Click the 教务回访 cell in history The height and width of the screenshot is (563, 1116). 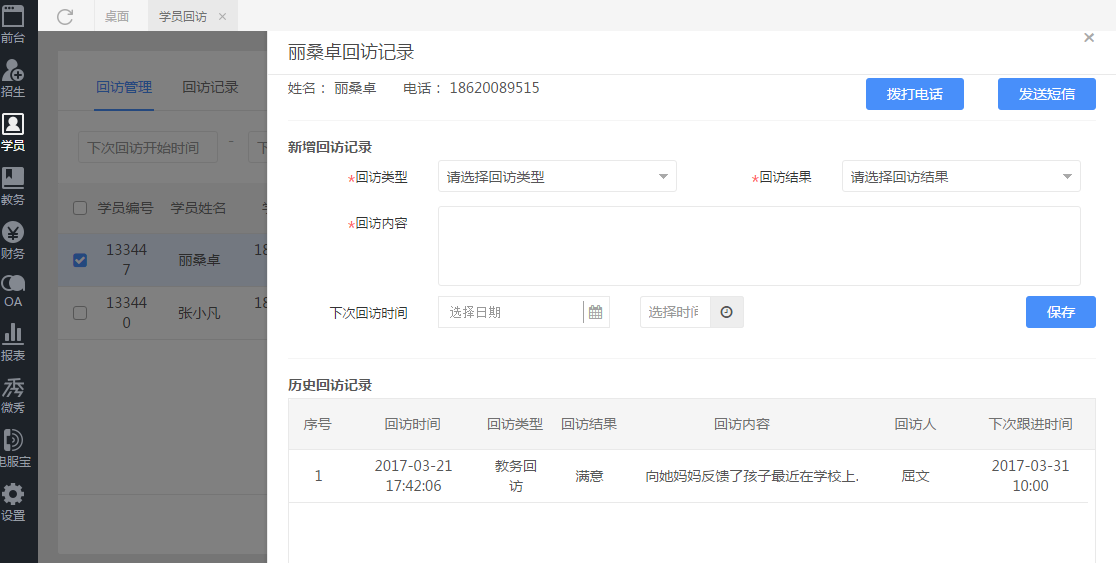coord(515,475)
